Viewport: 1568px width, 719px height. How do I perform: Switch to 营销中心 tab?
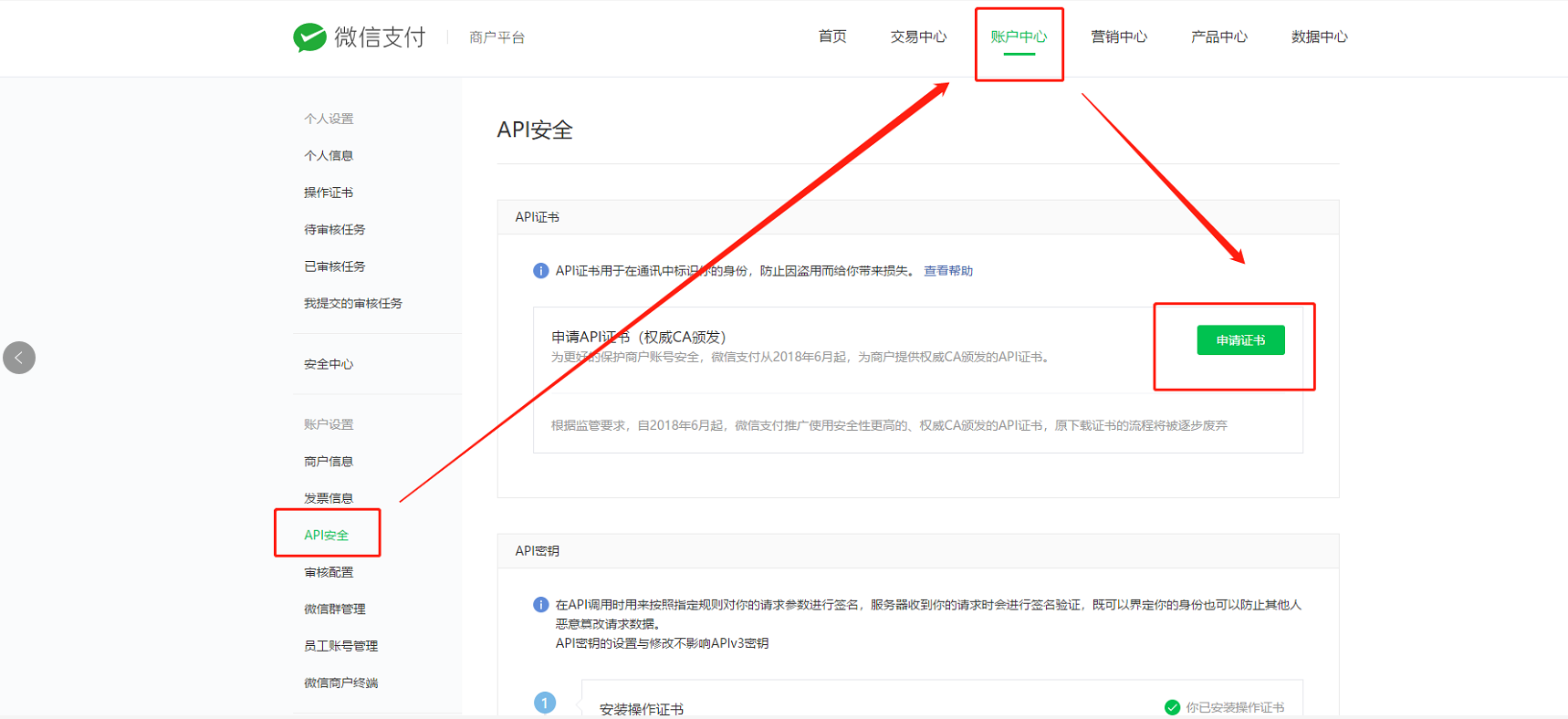[x=1119, y=36]
